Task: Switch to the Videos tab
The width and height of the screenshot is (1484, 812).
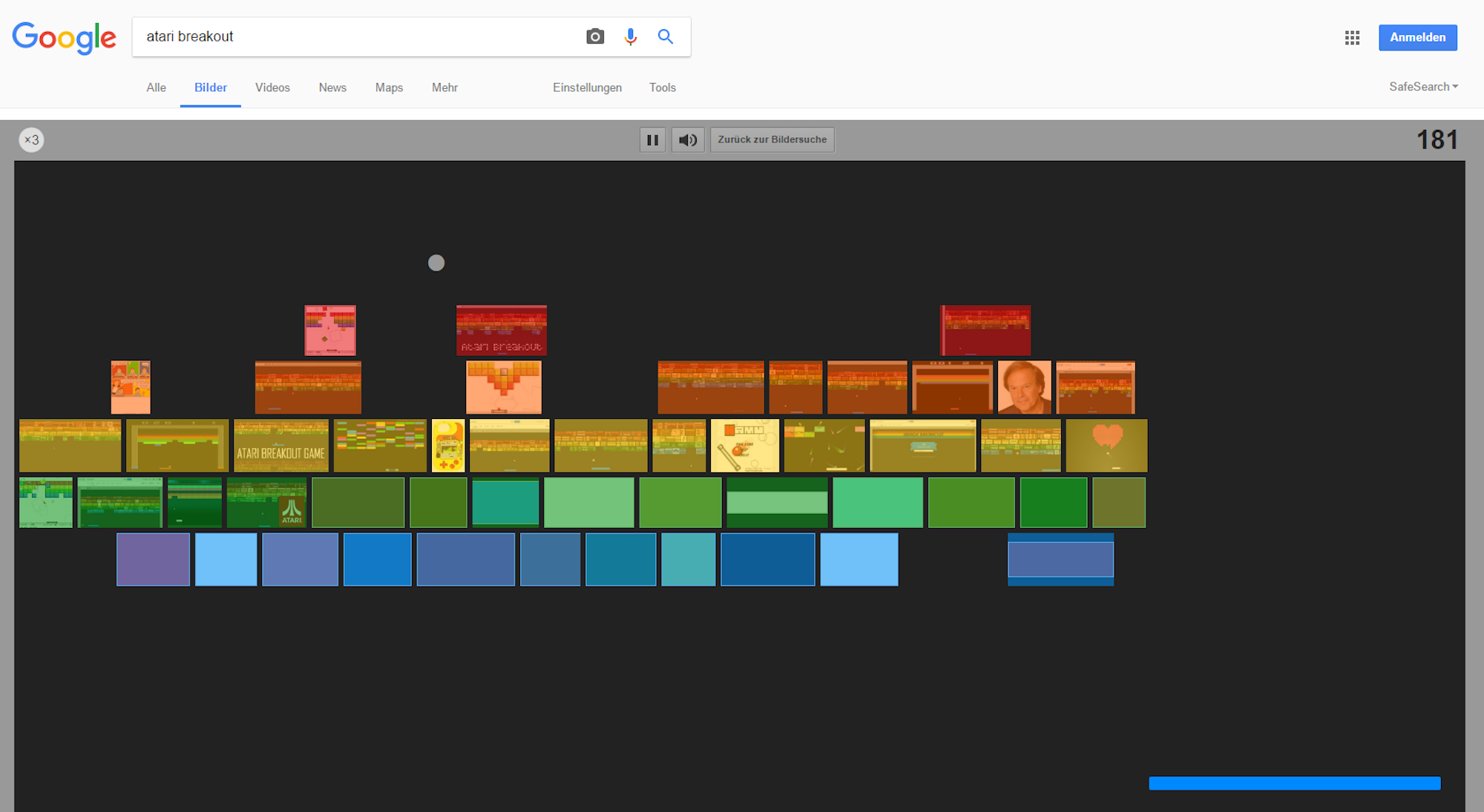Action: [x=272, y=88]
